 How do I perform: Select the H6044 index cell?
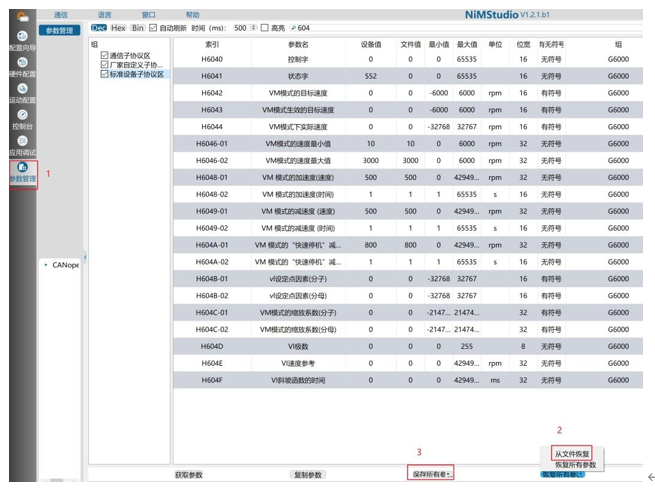[212, 127]
